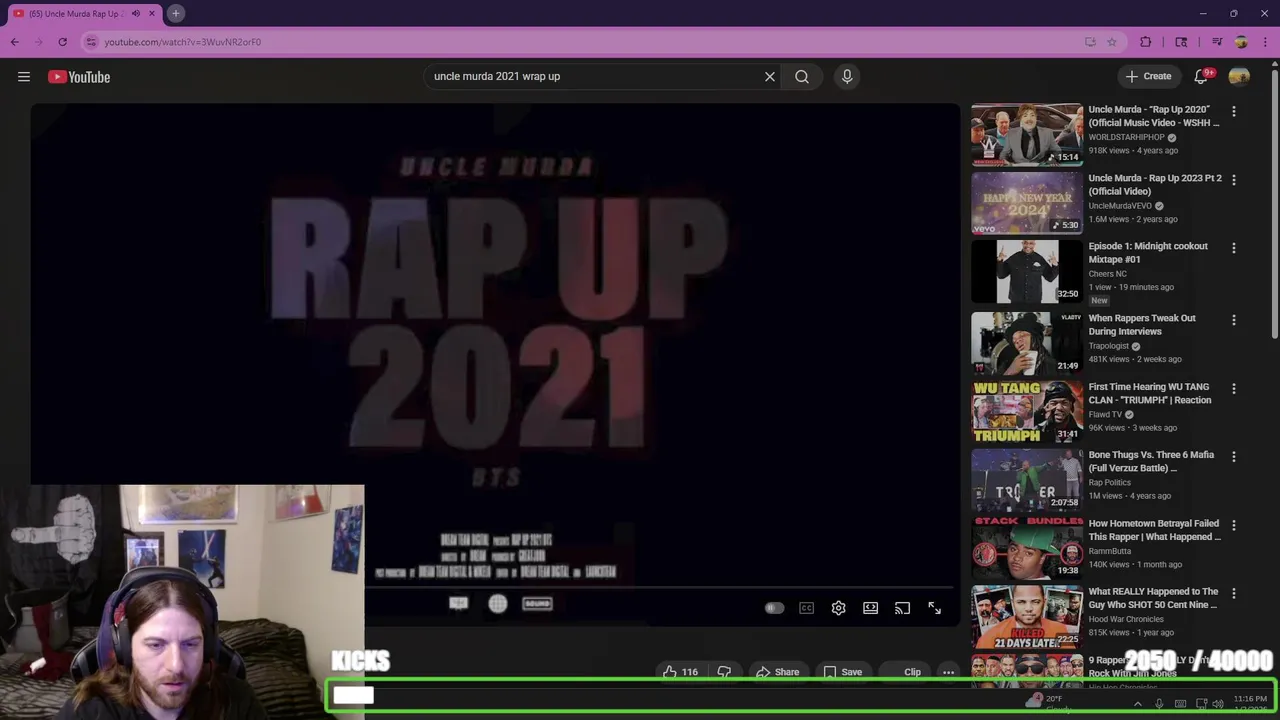Clear the search box with the X
This screenshot has width=1280, height=720.
tap(770, 77)
